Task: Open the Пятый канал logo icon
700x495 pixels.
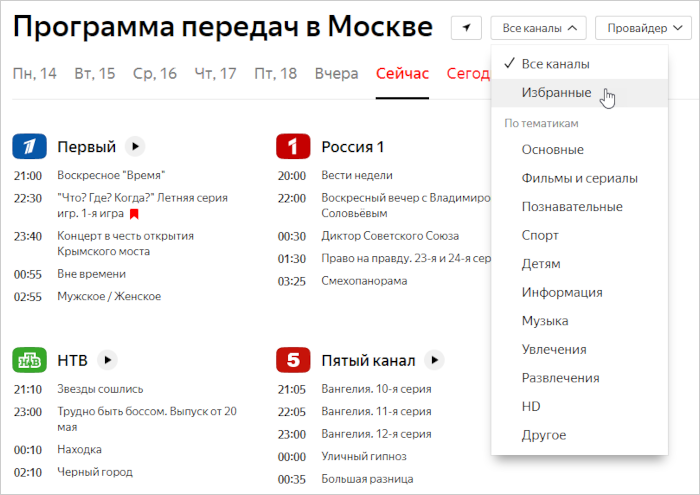Action: click(x=293, y=360)
